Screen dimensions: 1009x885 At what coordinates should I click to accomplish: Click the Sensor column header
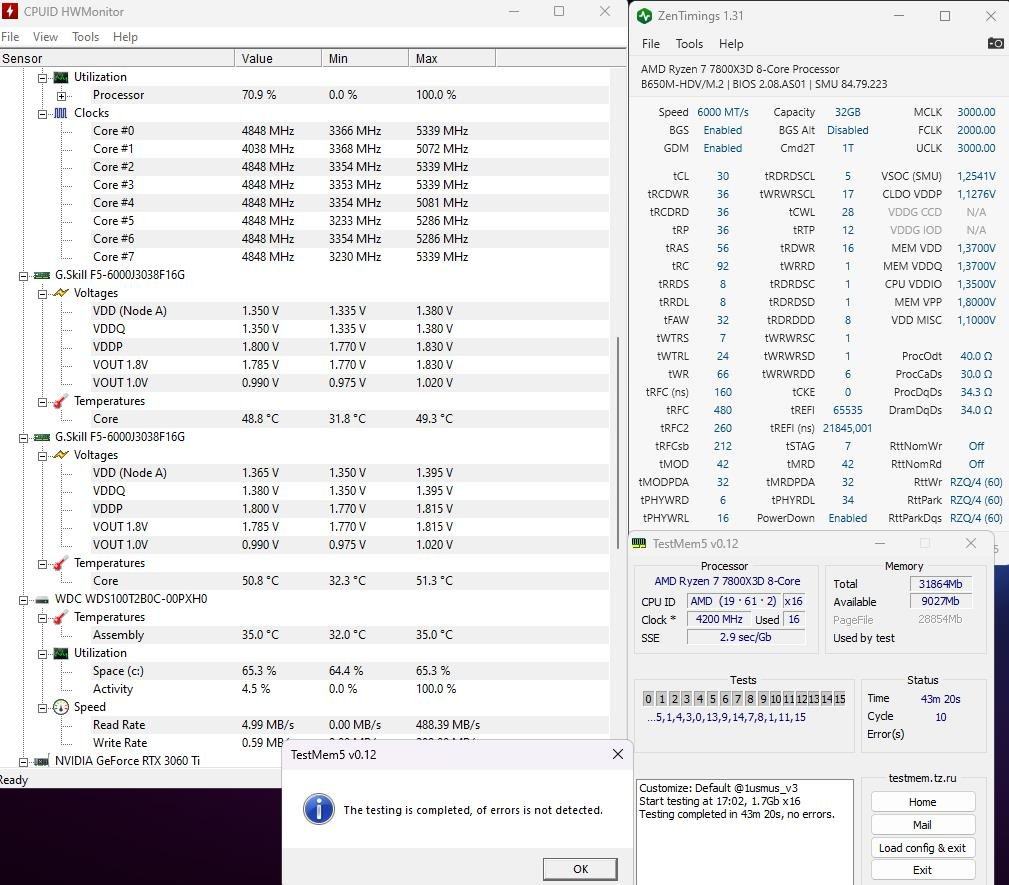[117, 58]
